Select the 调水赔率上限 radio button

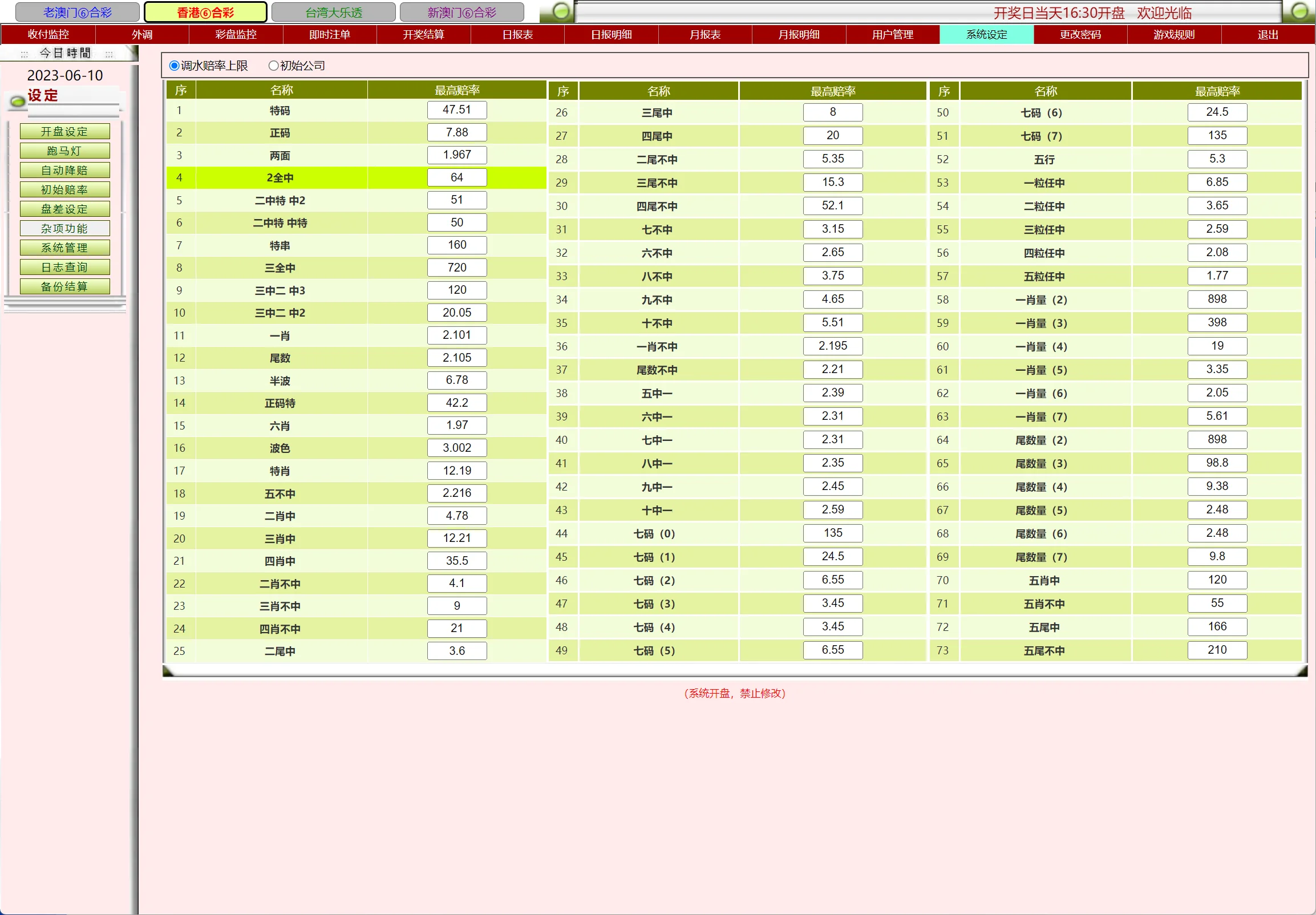[x=174, y=66]
